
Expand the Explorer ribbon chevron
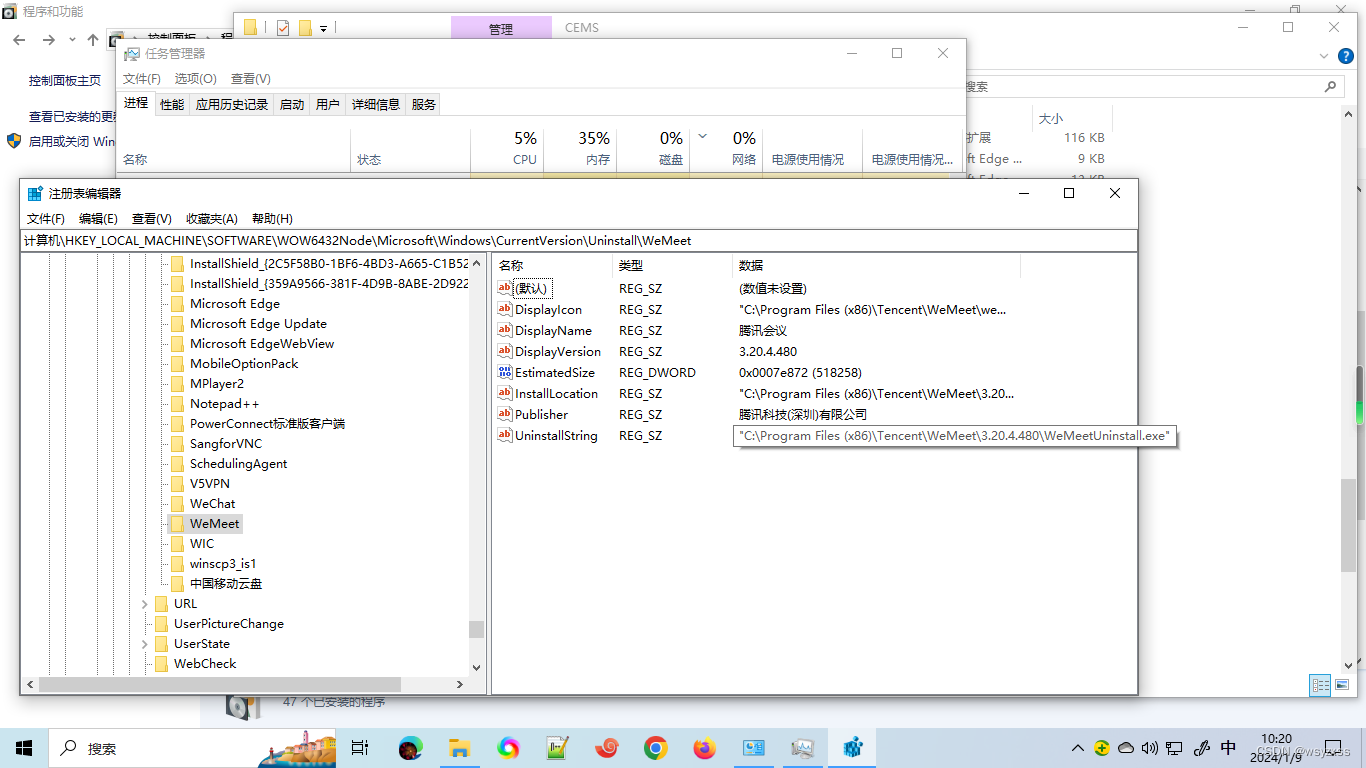[1324, 56]
